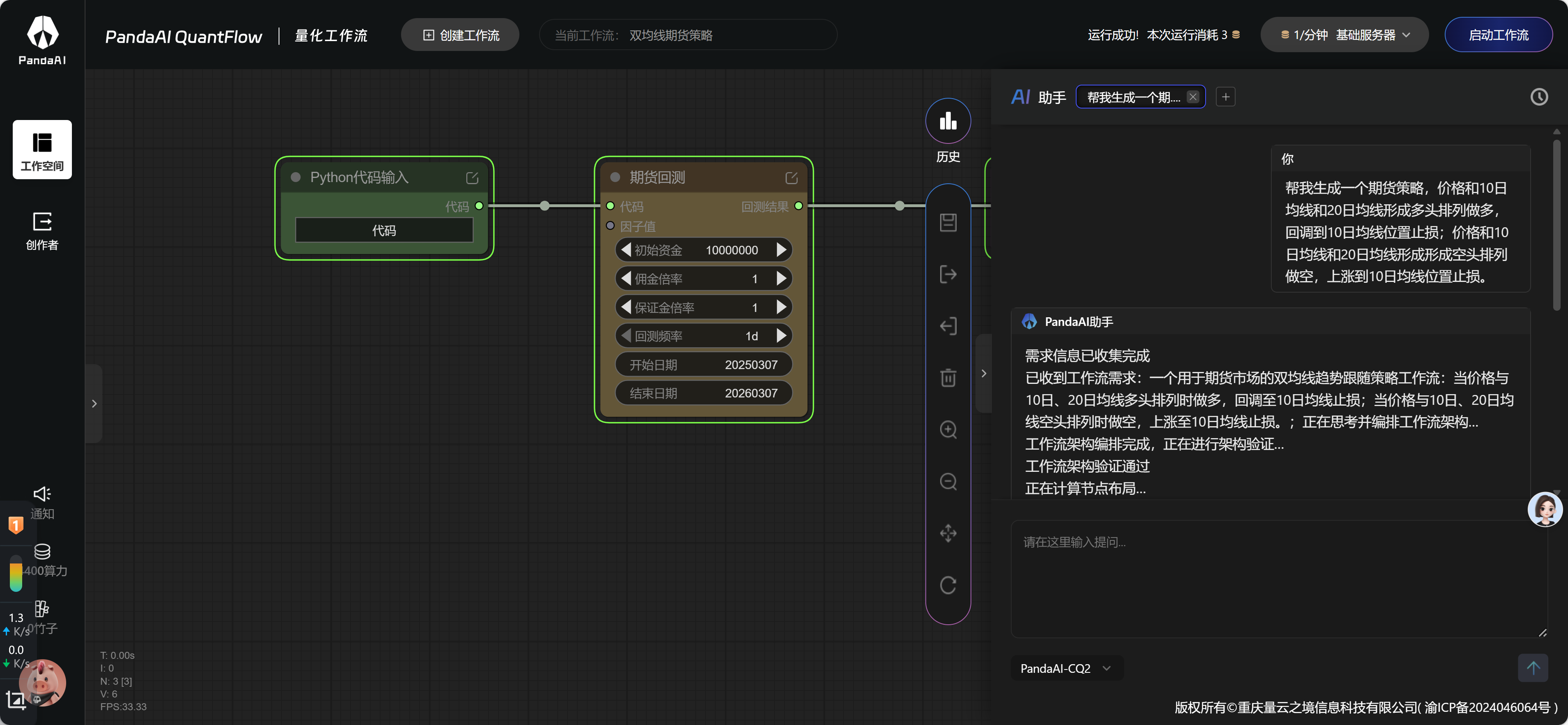Open edit icon on 期货回测 node
This screenshot has height=725, width=1568.
pos(791,178)
